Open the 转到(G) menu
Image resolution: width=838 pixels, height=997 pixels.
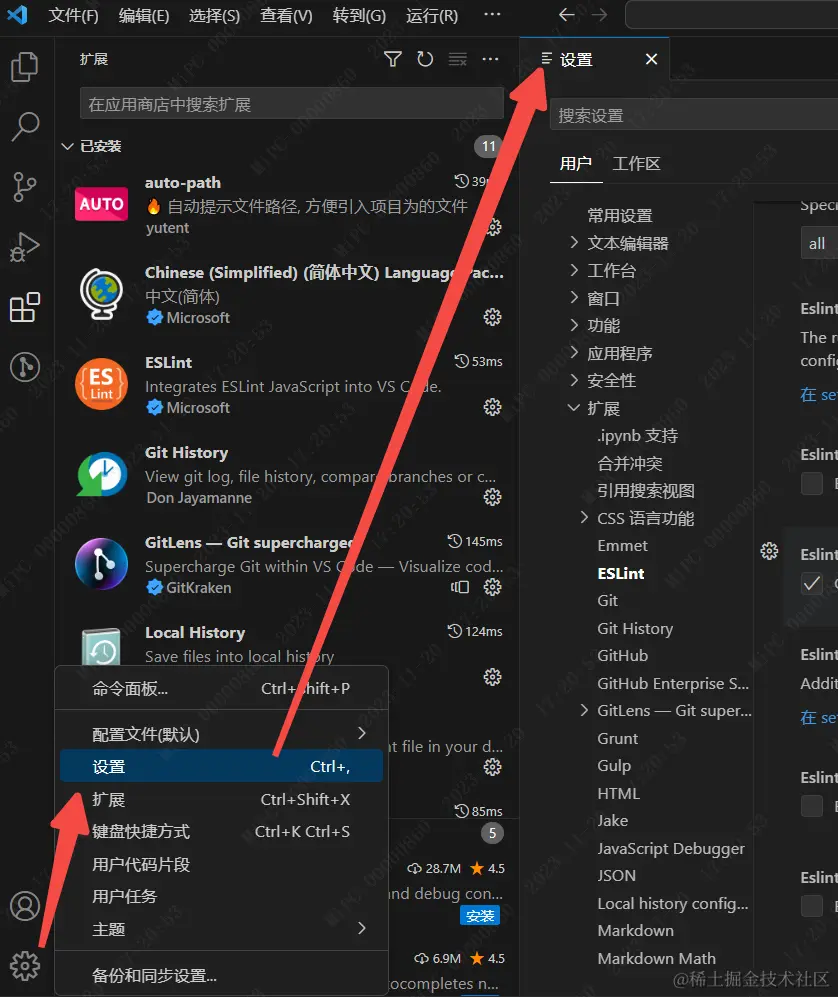coord(359,15)
